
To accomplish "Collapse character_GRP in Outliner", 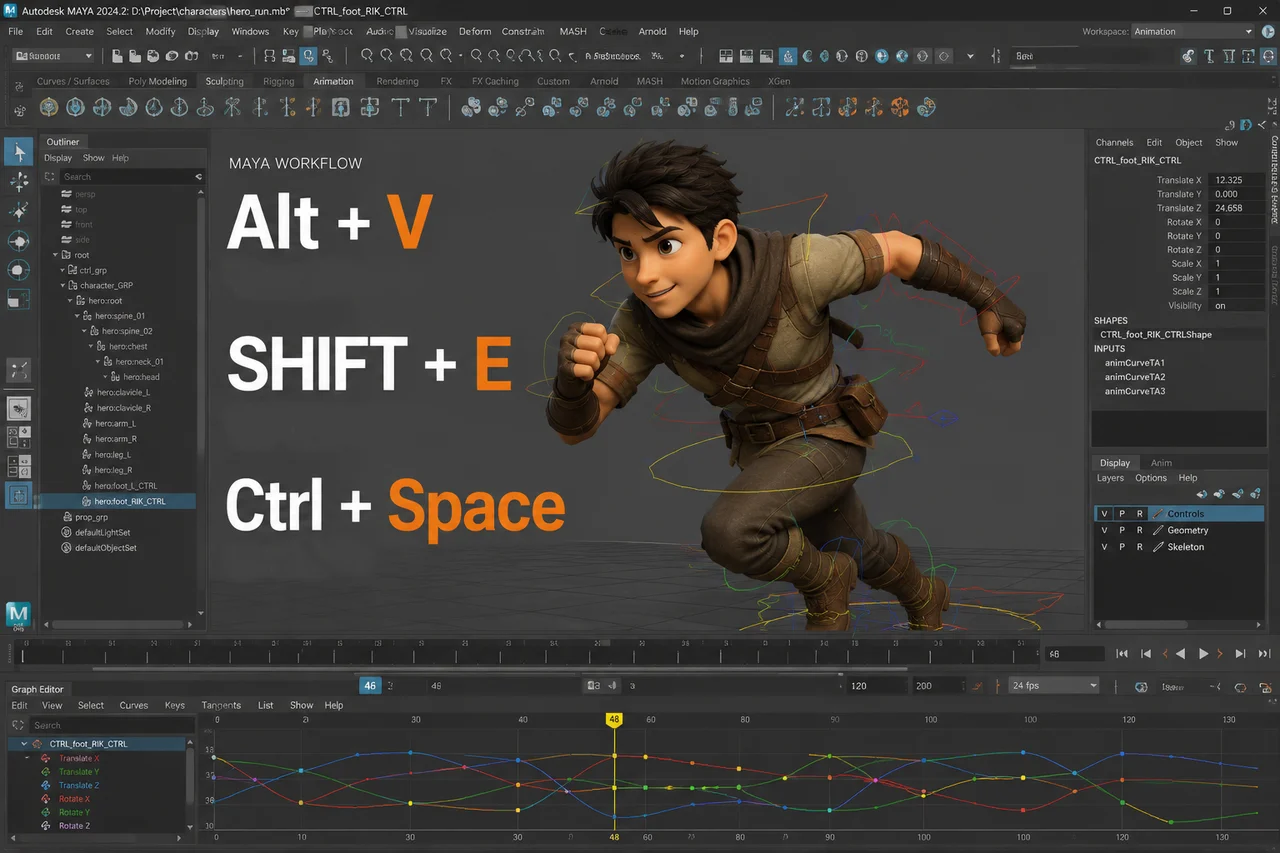I will click(62, 285).
